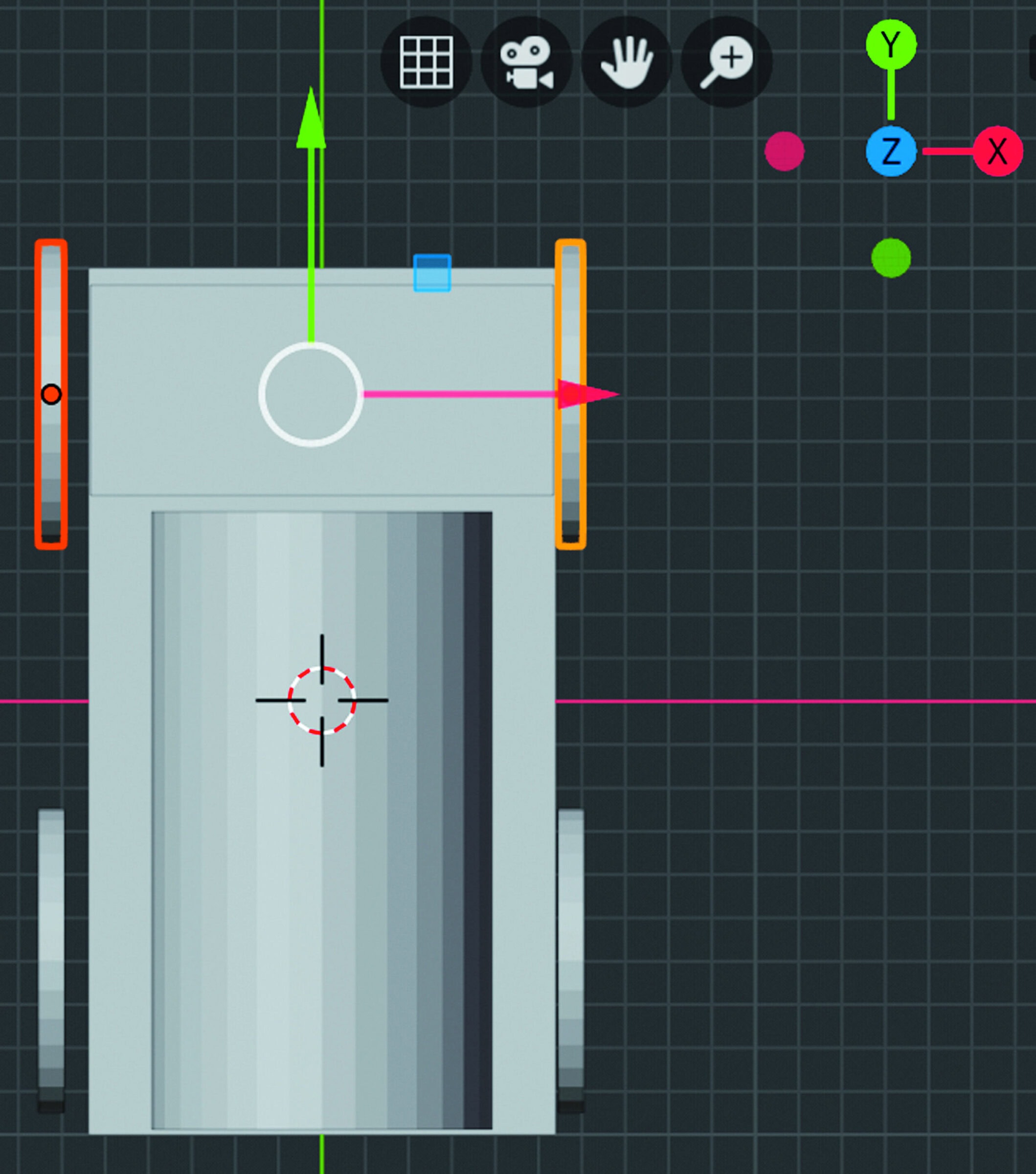
Task: Select the zoom magnifier tool
Action: coord(725,61)
